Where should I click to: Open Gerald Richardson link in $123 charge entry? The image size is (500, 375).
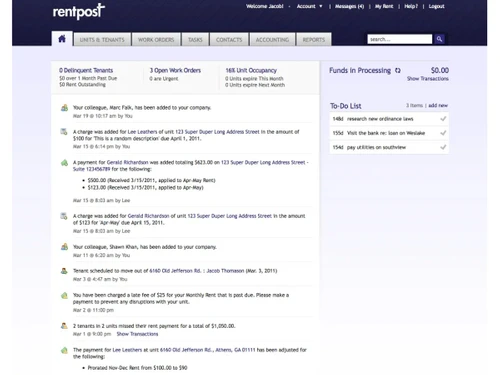coord(148,216)
